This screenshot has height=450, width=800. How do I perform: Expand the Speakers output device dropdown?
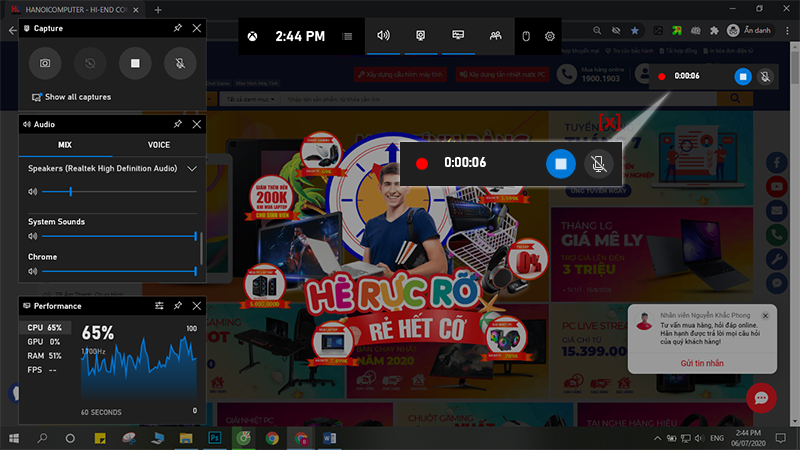192,168
